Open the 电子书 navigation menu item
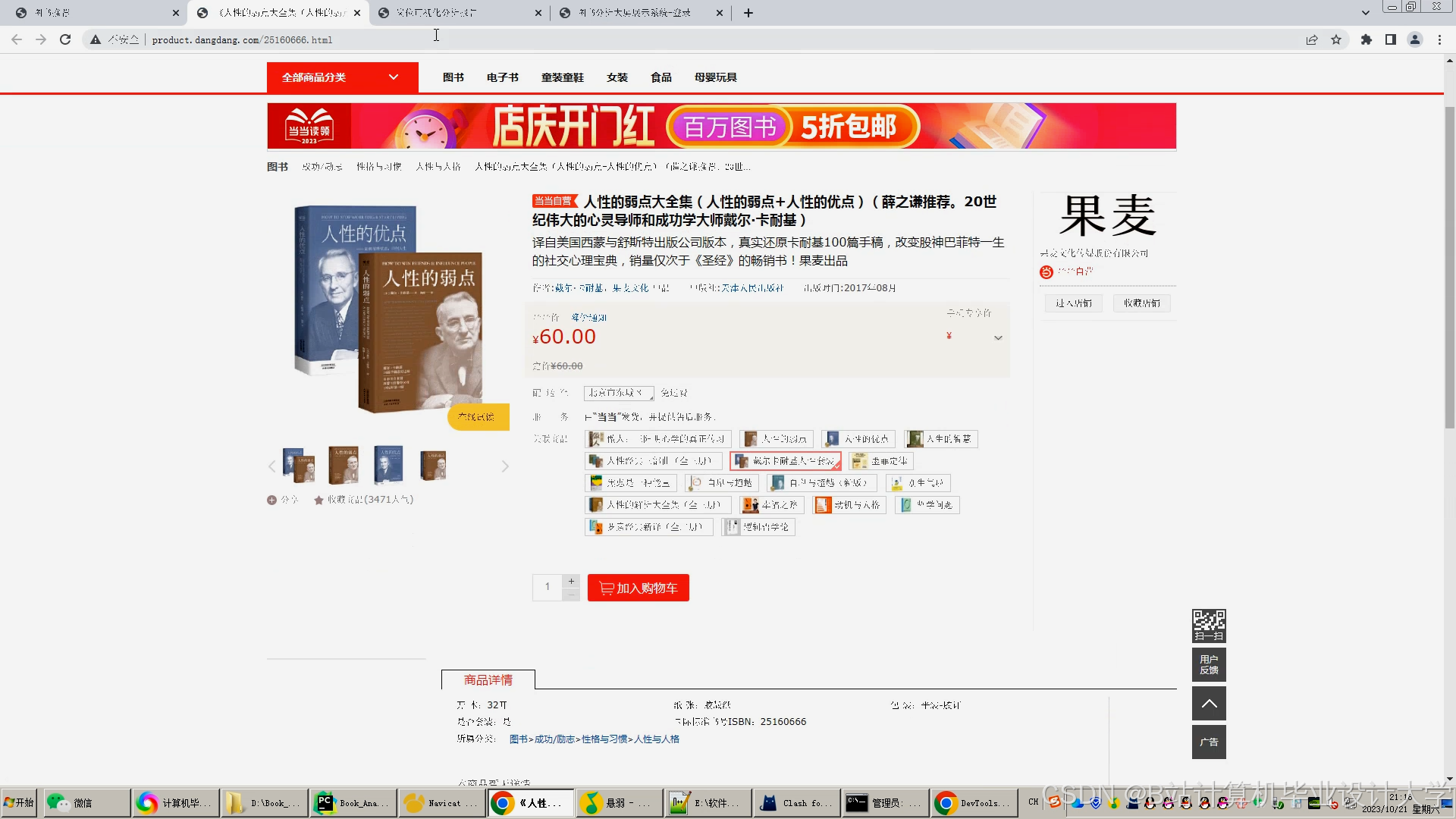The image size is (1456, 819). point(502,77)
